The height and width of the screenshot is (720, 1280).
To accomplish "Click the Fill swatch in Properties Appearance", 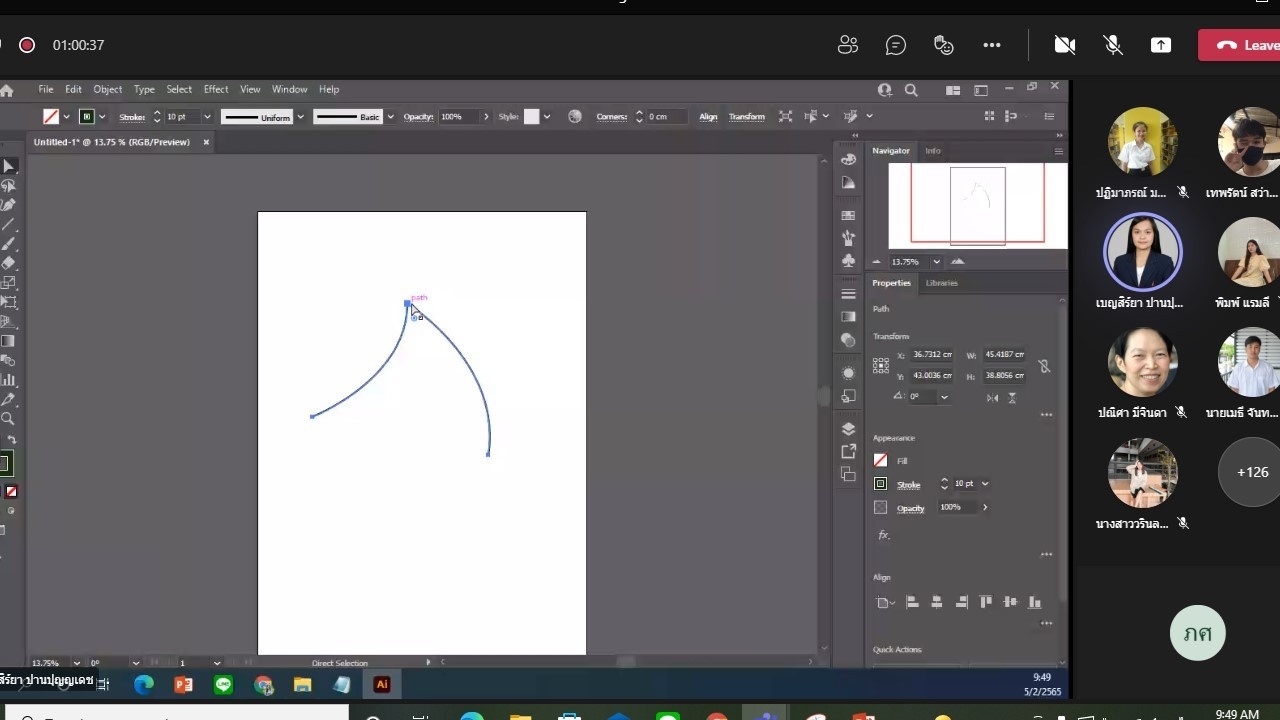I will pos(881,460).
